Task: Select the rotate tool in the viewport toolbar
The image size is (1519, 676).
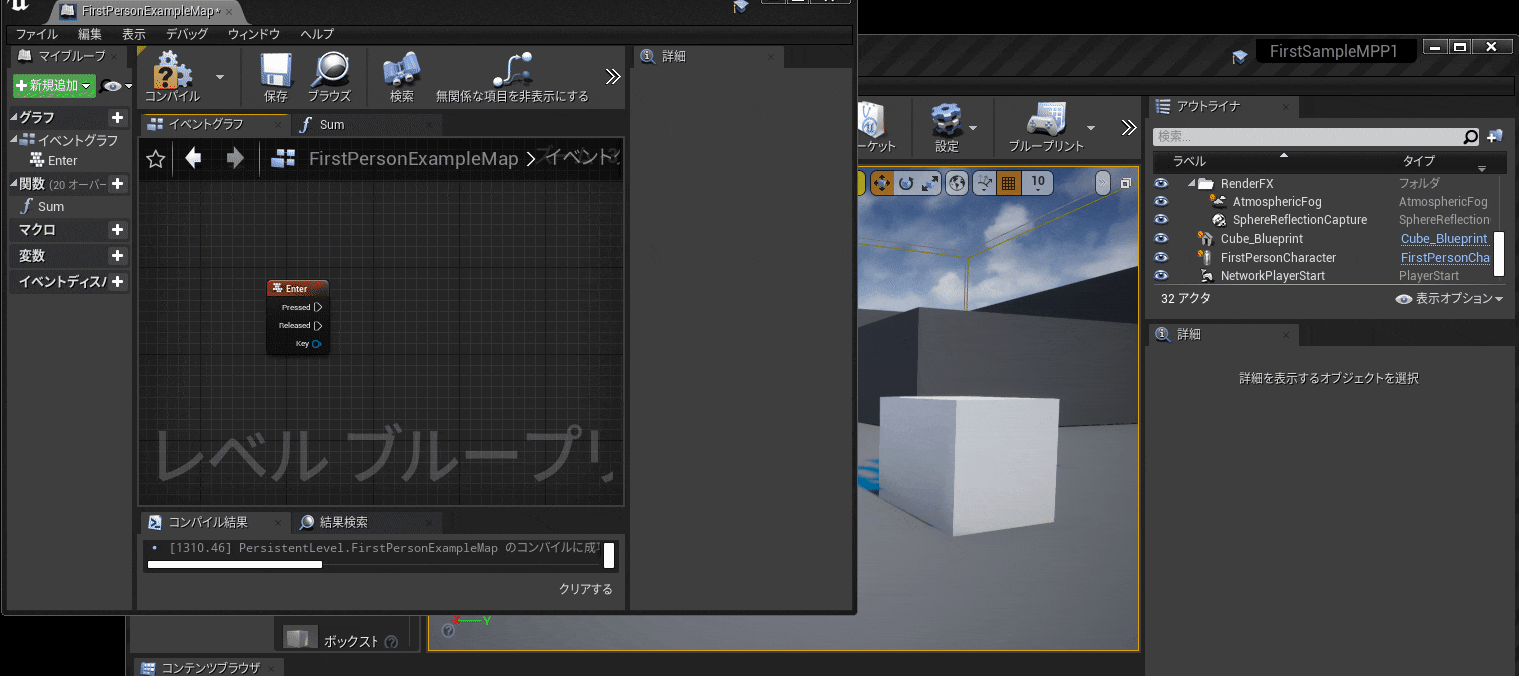Action: (x=906, y=183)
